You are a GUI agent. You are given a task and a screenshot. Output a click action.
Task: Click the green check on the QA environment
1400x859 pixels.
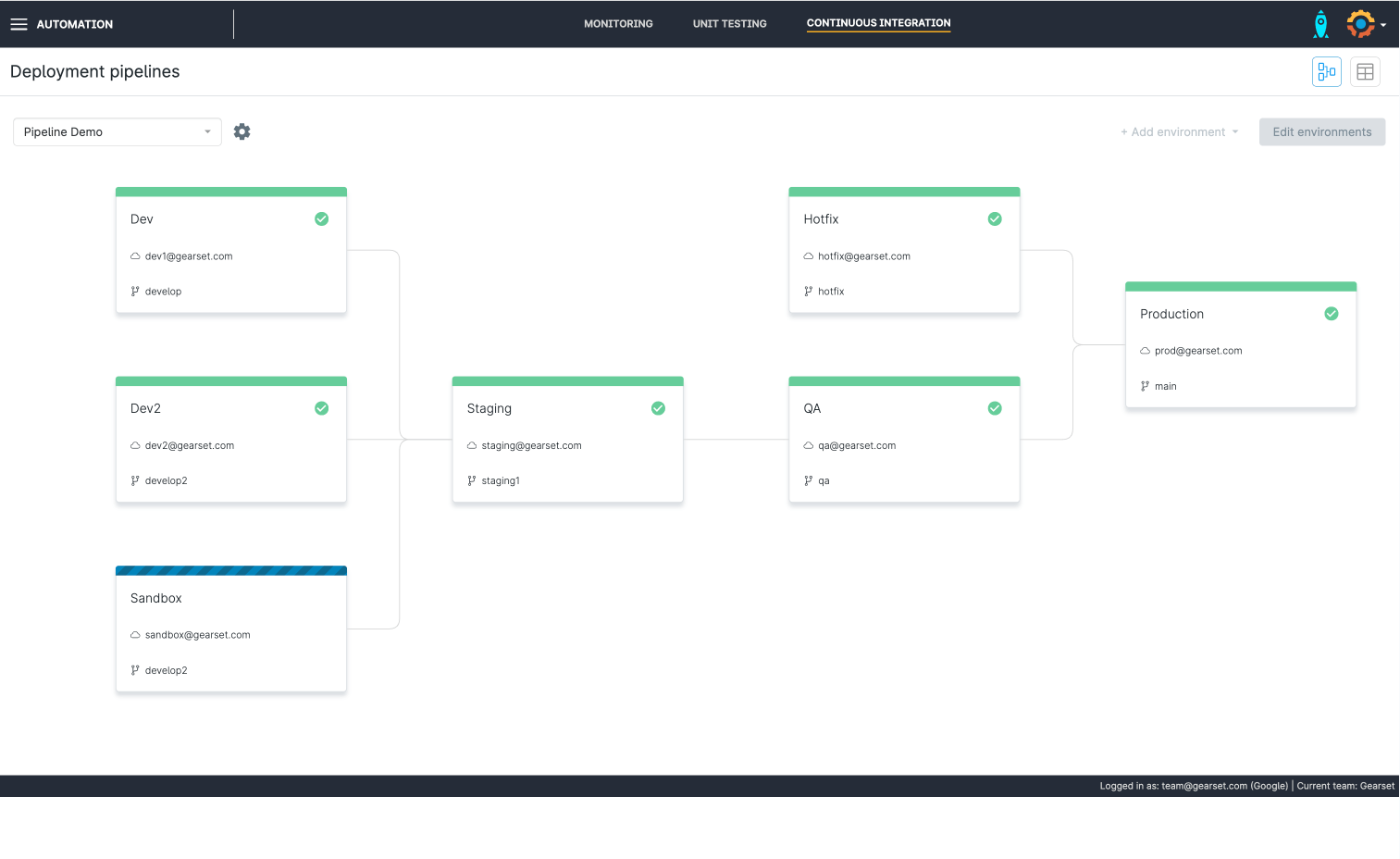pyautogui.click(x=995, y=408)
